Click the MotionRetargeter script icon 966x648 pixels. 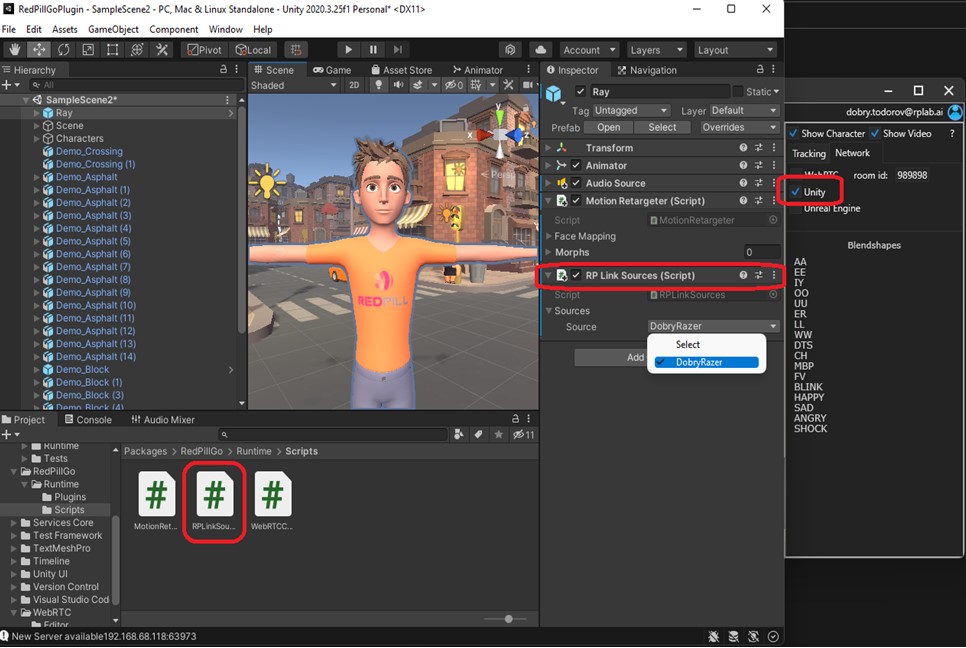pos(156,495)
